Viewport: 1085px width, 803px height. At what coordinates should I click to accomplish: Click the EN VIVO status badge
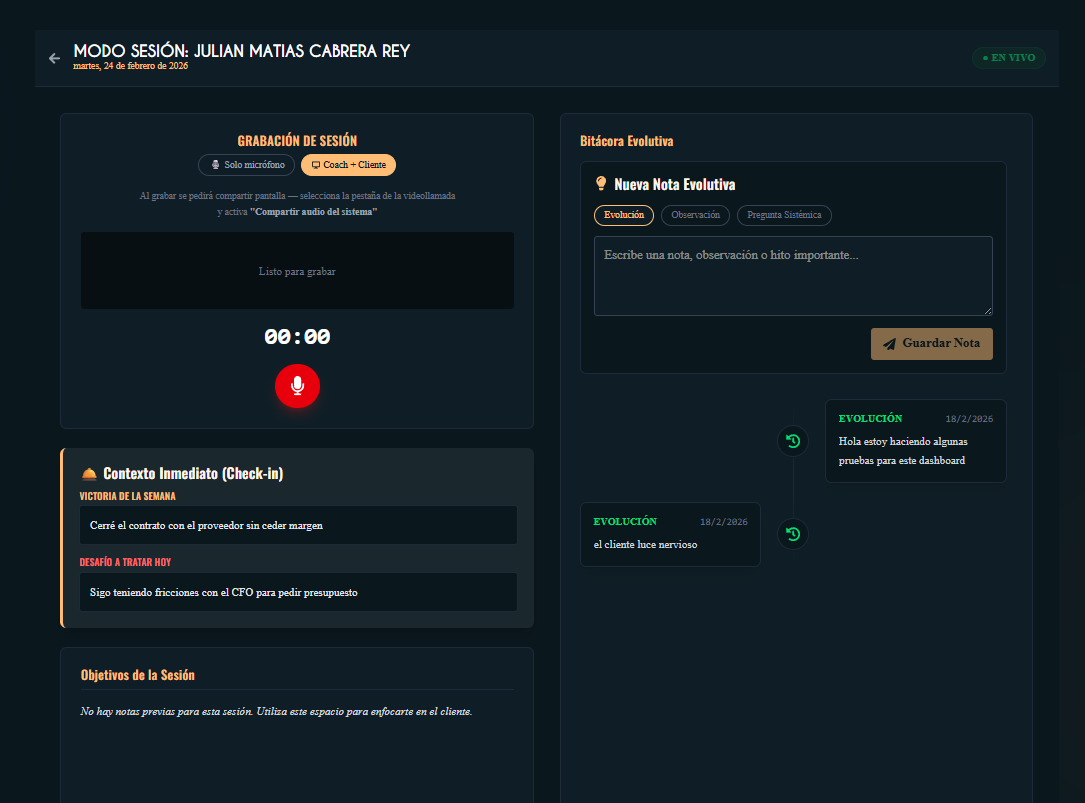pos(1008,58)
